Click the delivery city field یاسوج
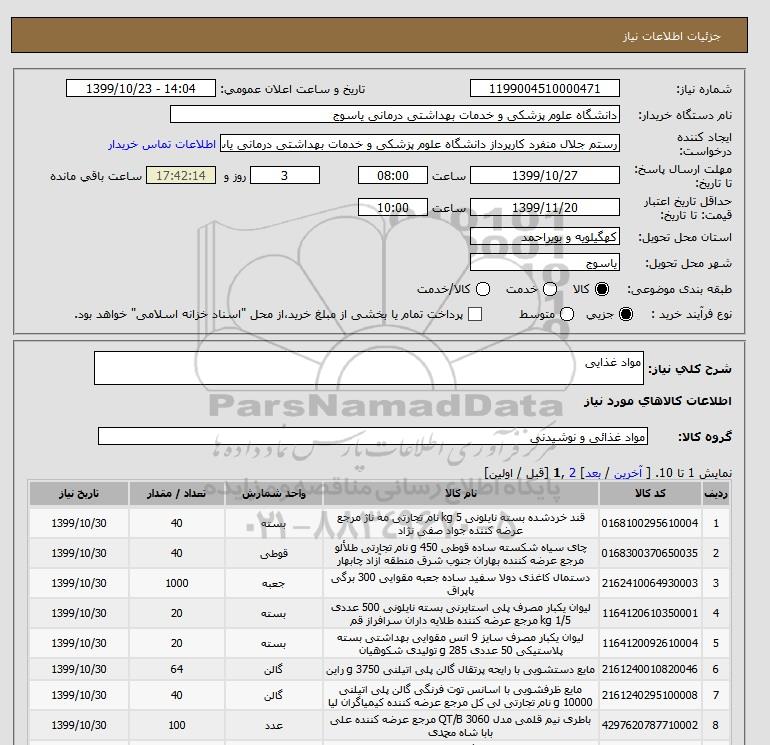This screenshot has height=745, width=770. pyautogui.click(x=545, y=263)
